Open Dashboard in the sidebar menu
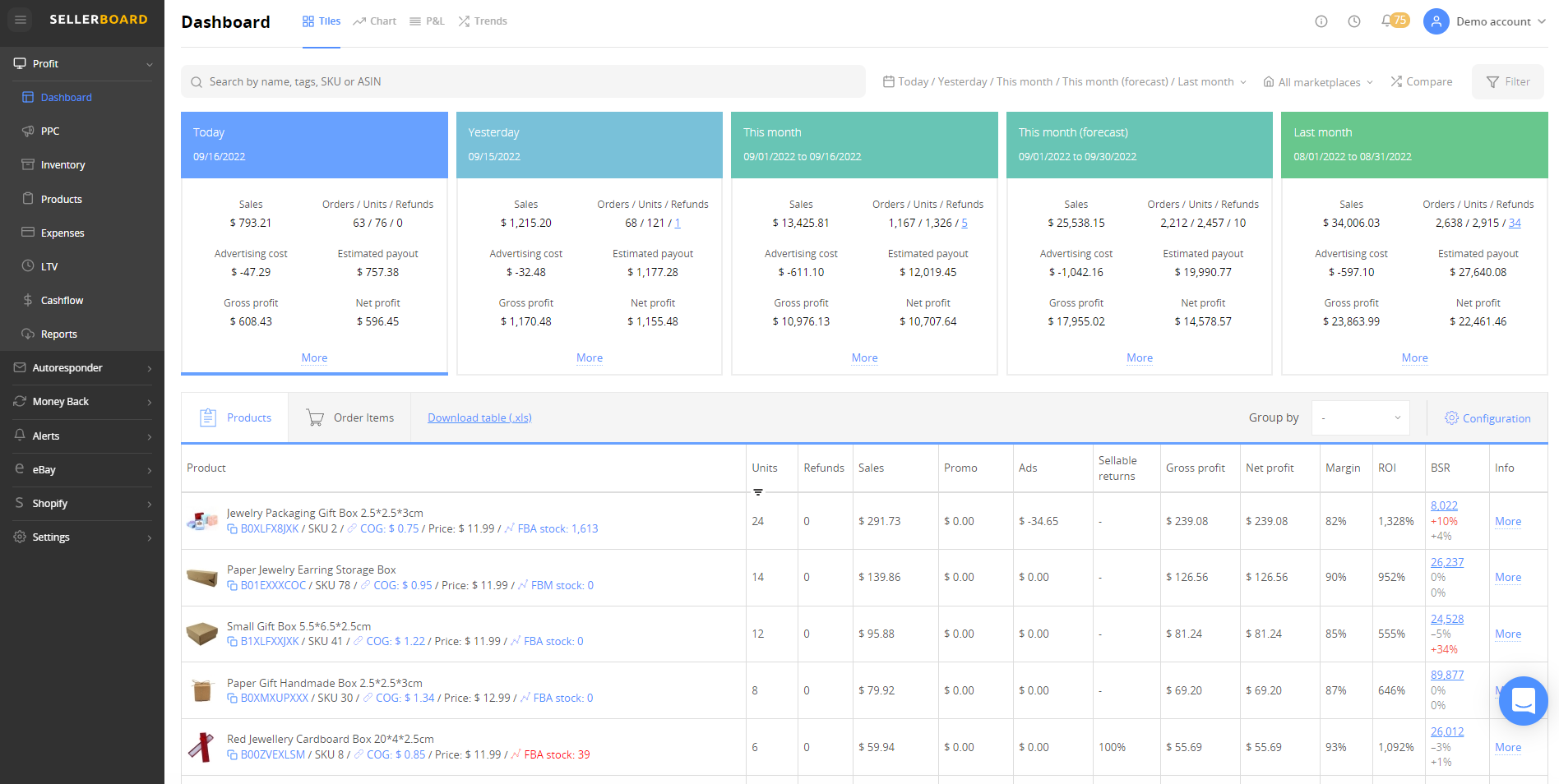The image size is (1559, 784). pos(67,97)
